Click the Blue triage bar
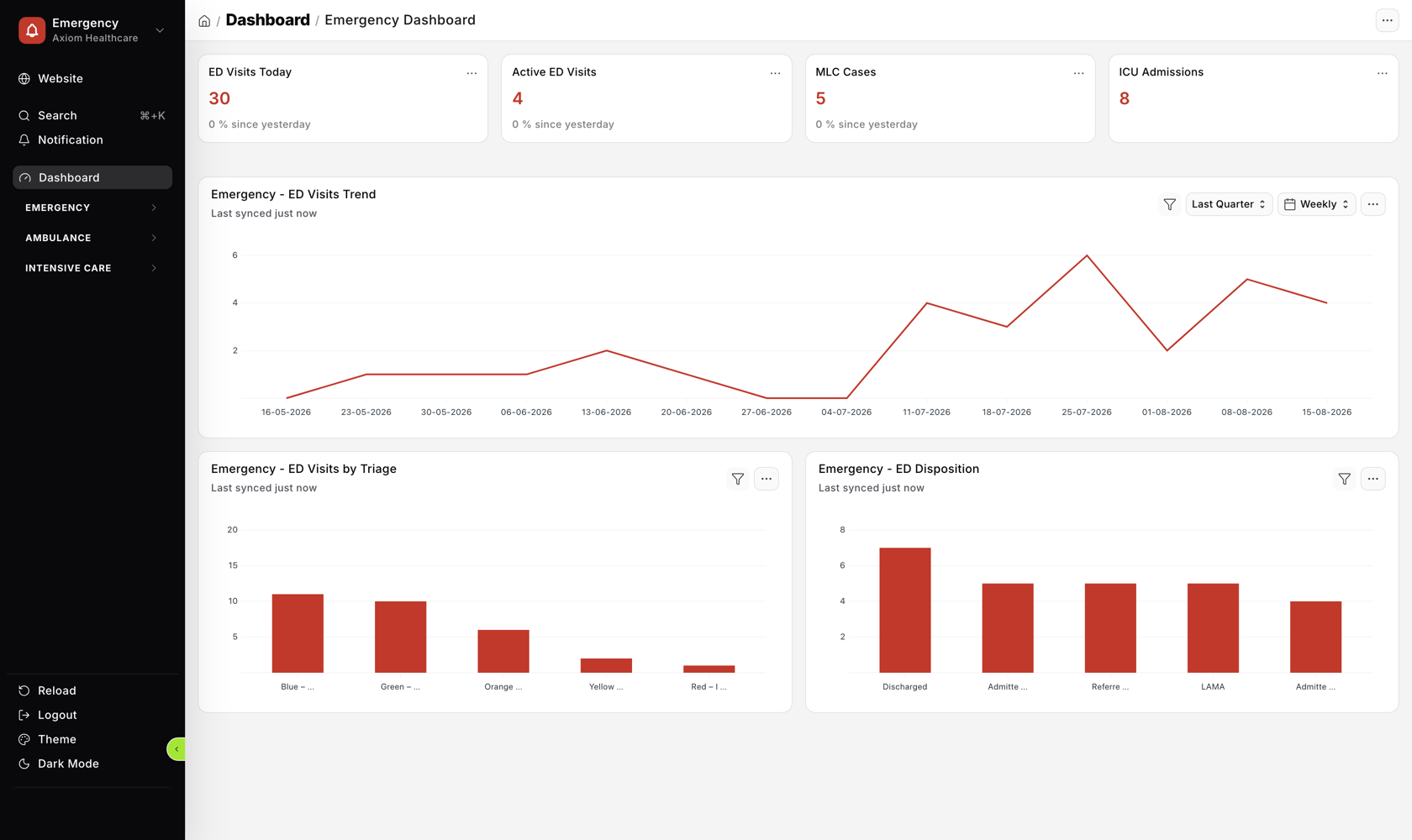Screen dimensions: 1412x840 (x=298, y=633)
